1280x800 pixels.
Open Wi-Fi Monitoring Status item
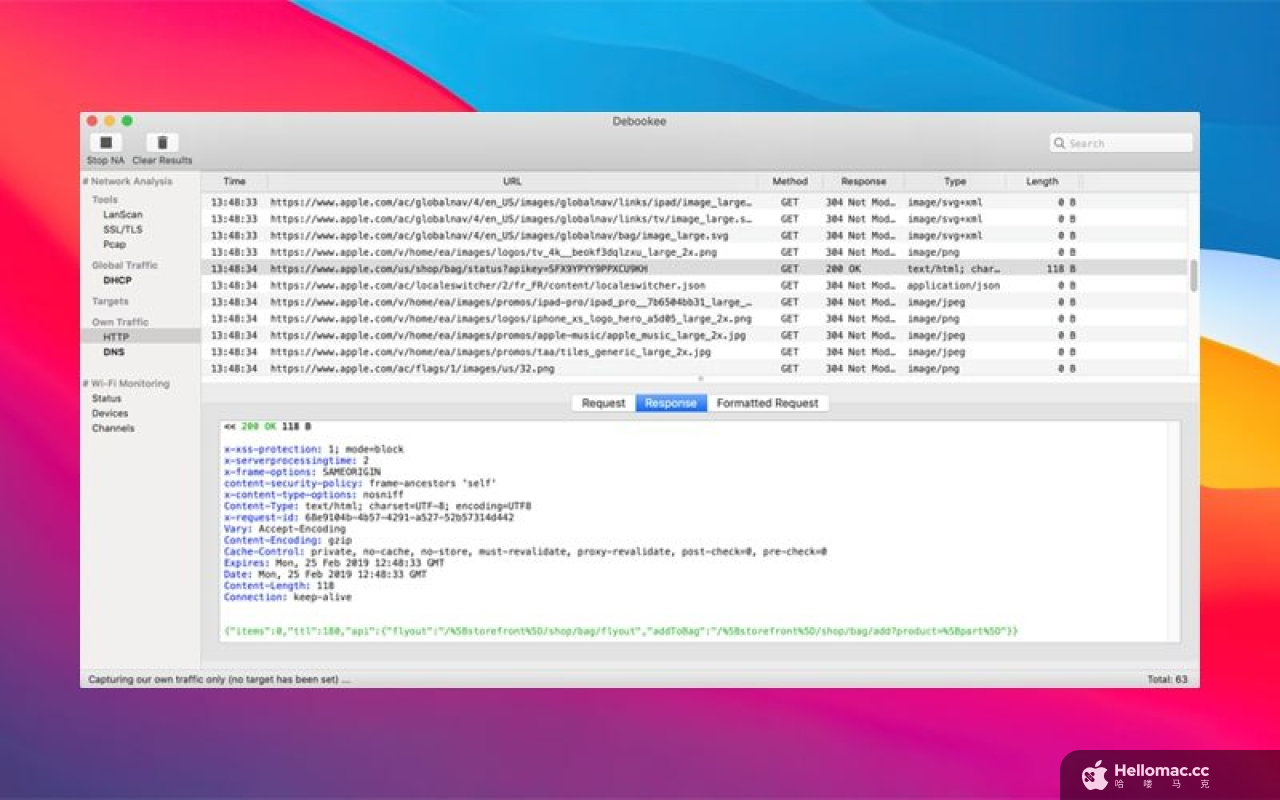point(106,398)
